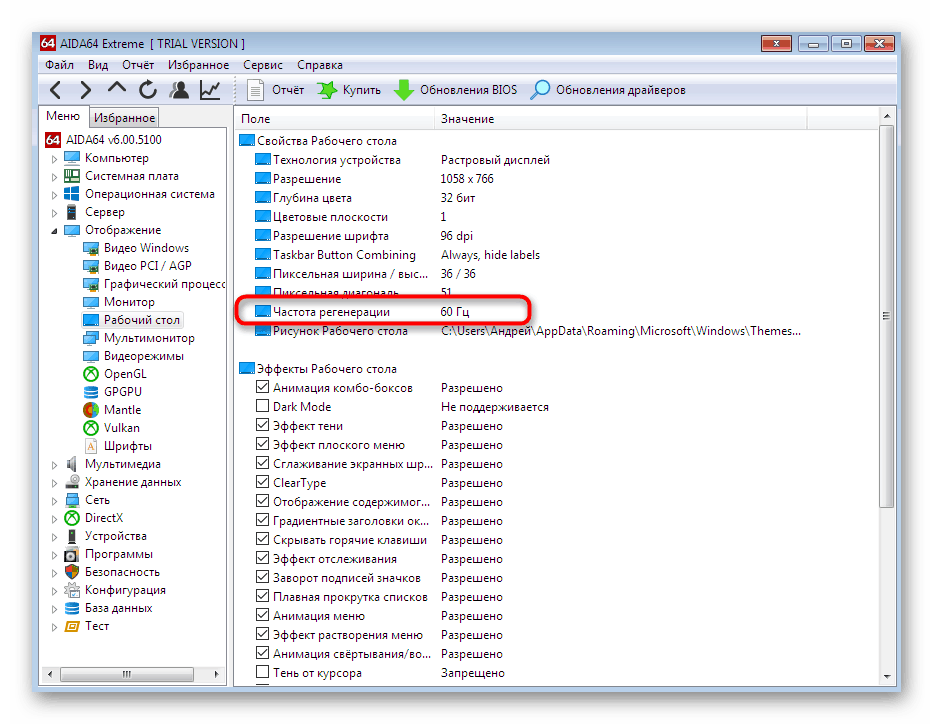
Task: Toggle the Эффект плоского меню checkbox
Action: pos(262,444)
